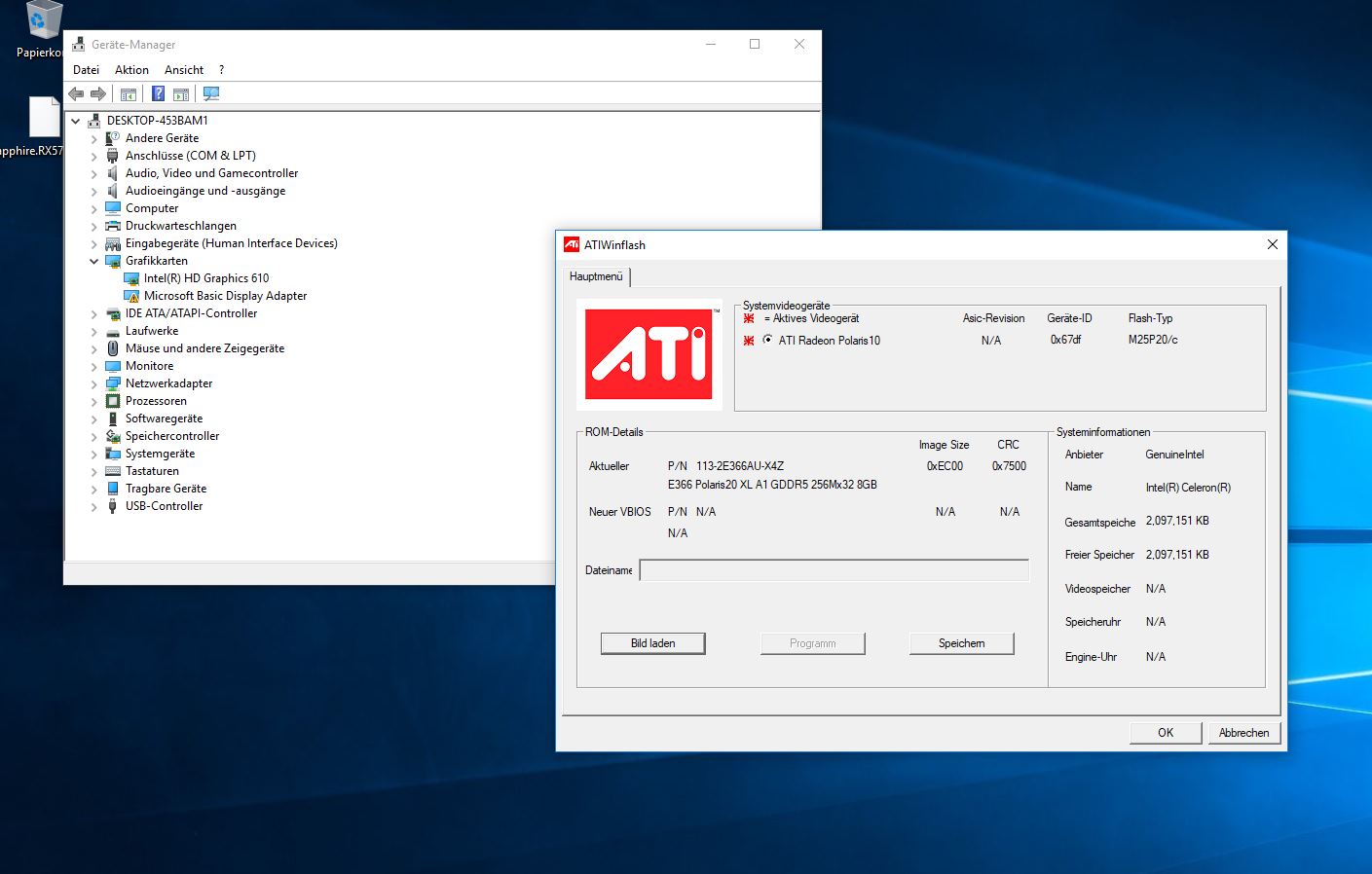Click the Flash-Typ value M25P20/c
The width and height of the screenshot is (1372, 874).
pyautogui.click(x=1153, y=340)
